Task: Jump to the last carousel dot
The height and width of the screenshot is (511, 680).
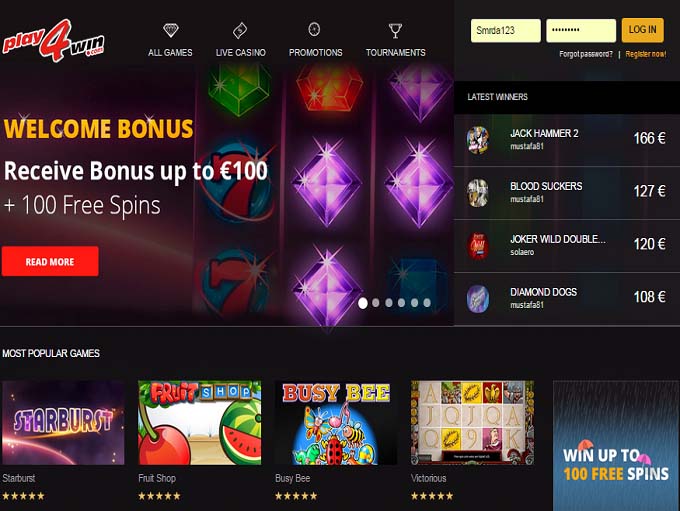Action: tap(427, 303)
